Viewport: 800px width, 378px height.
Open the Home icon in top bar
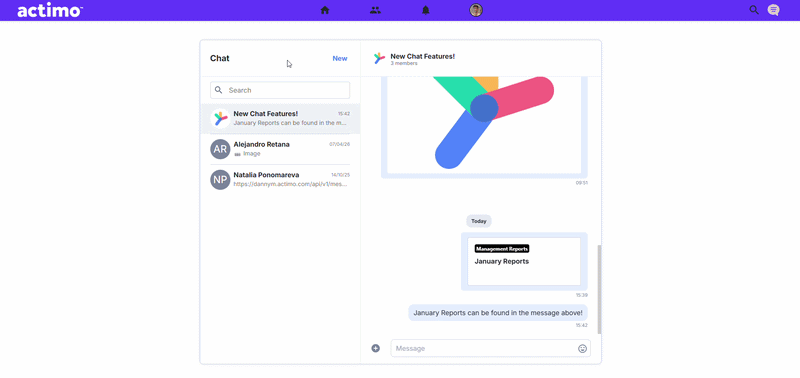pos(325,10)
